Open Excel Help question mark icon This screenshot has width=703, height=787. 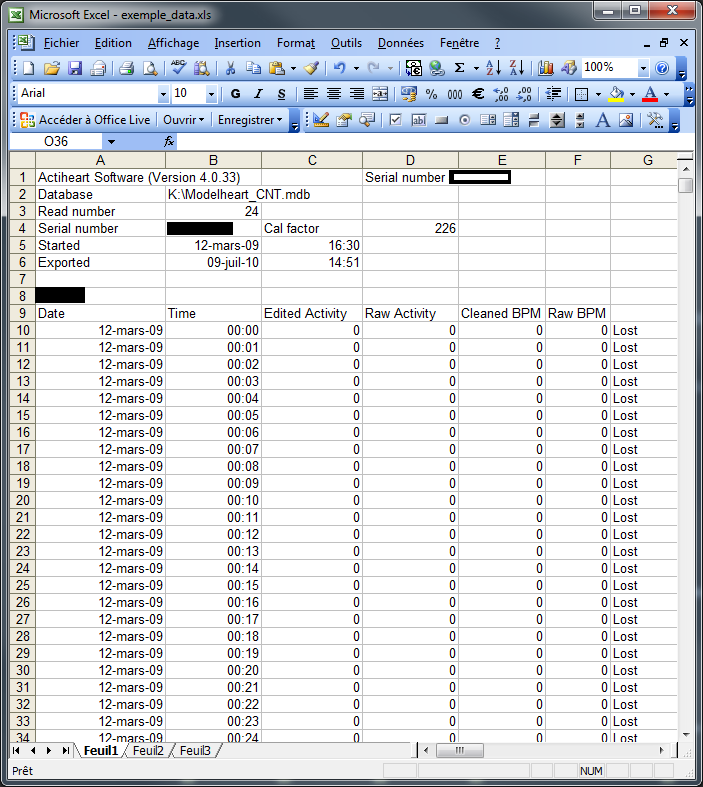pos(662,68)
